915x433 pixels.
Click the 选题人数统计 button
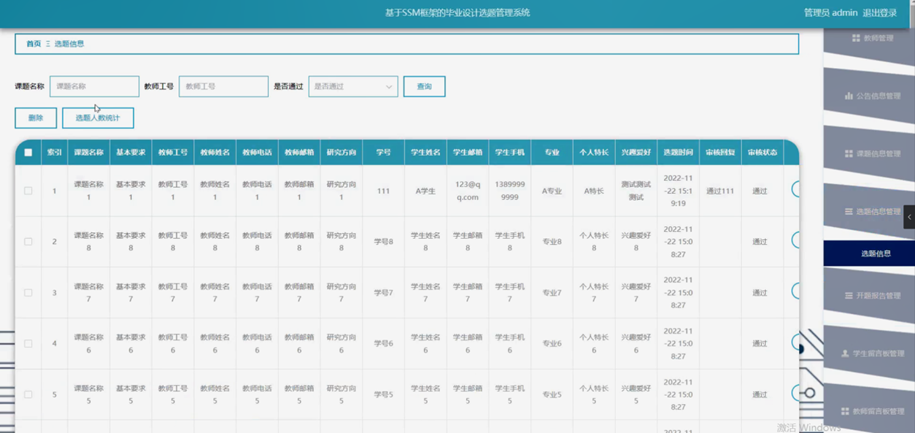(98, 118)
